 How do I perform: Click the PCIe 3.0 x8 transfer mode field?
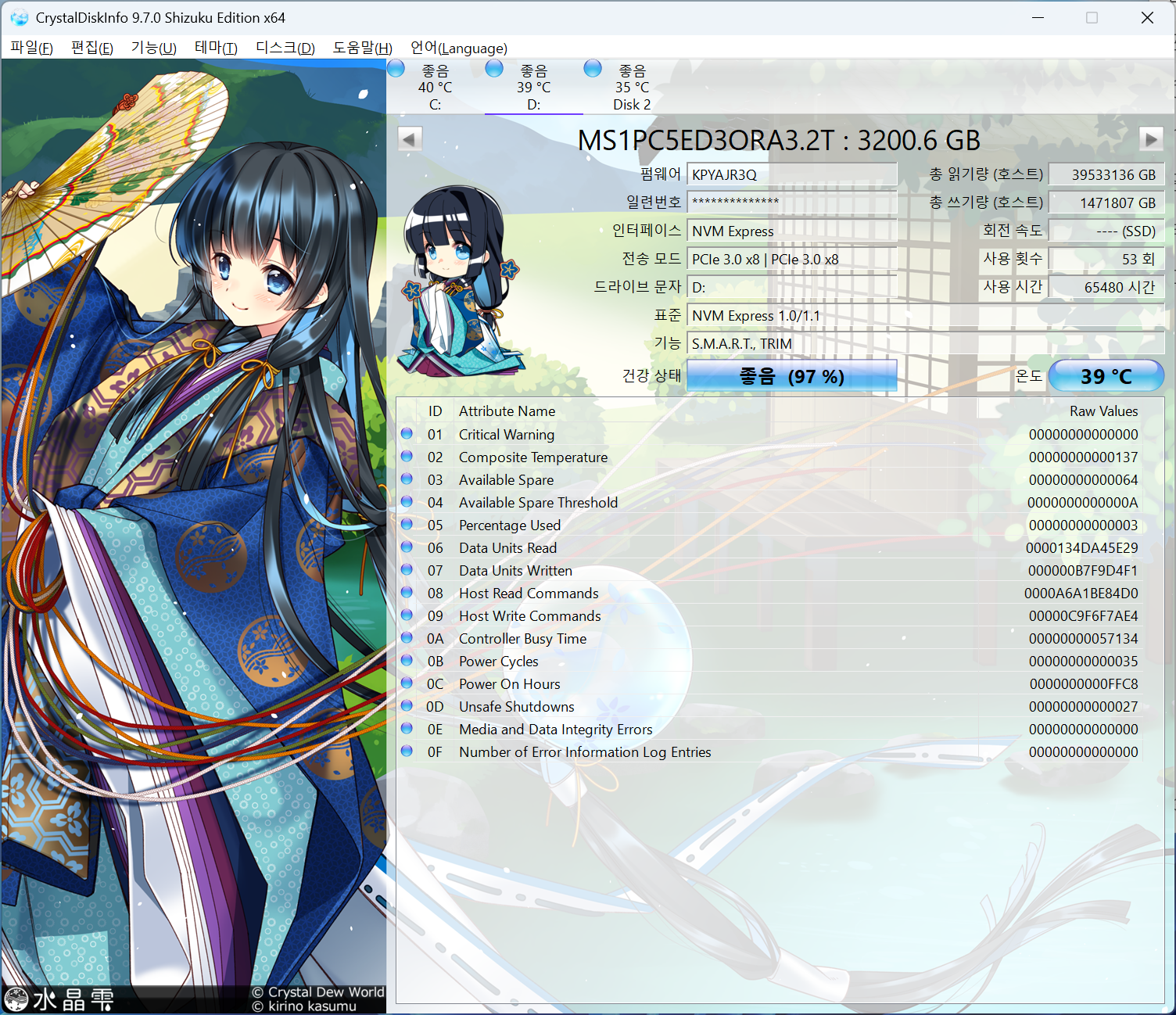pos(791,259)
